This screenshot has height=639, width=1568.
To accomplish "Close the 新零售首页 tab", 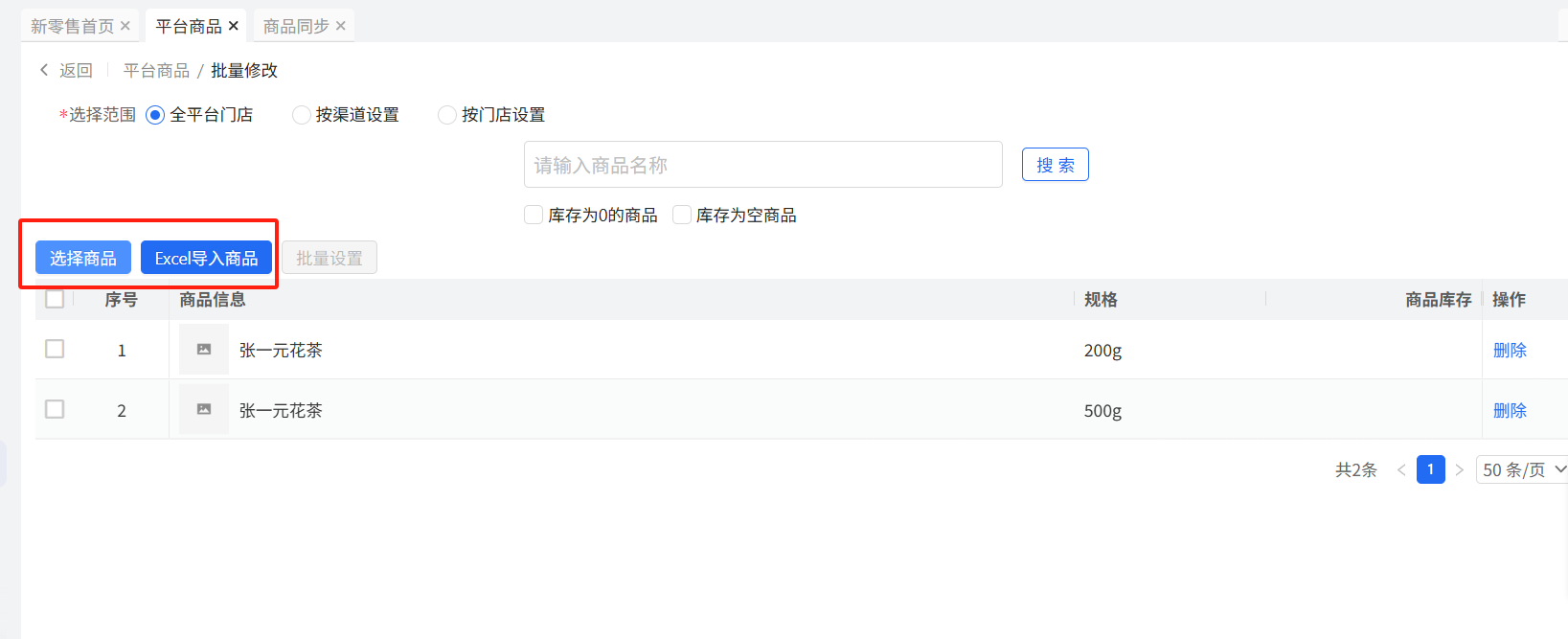I will click(125, 26).
